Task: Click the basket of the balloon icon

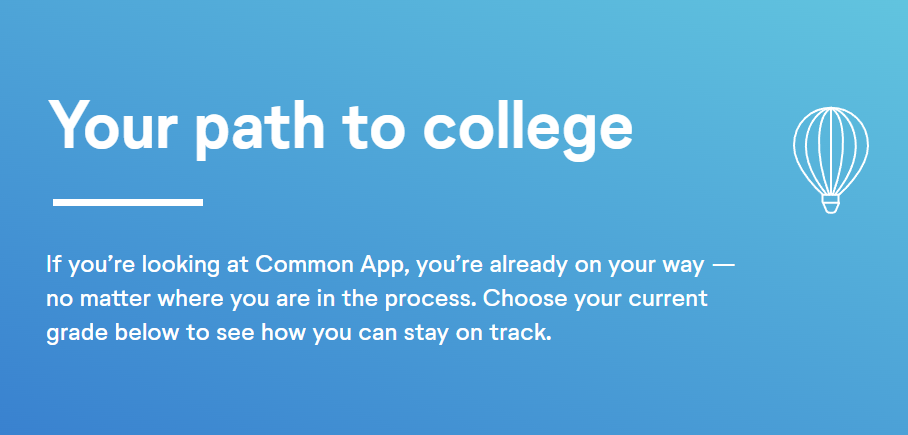Action: pyautogui.click(x=830, y=205)
